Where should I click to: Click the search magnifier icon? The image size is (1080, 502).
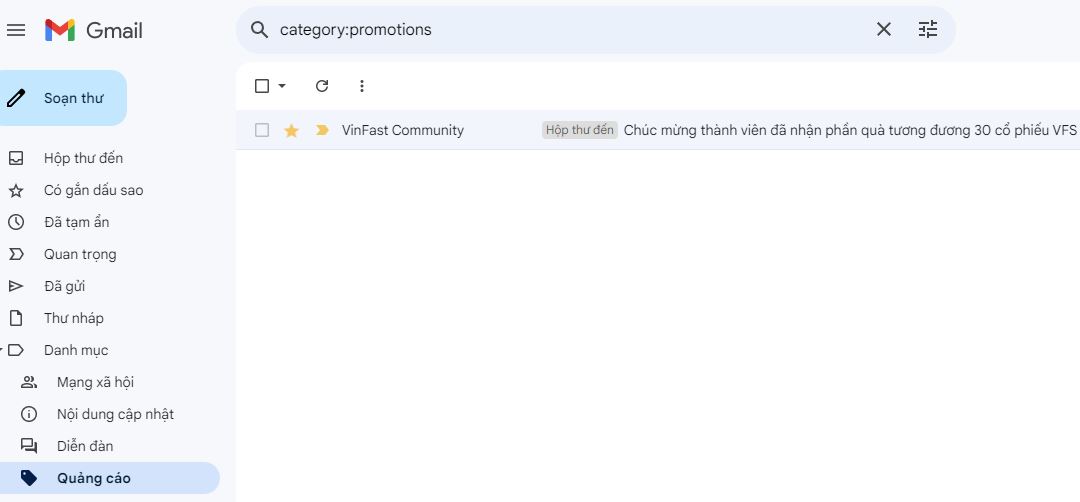coord(260,30)
